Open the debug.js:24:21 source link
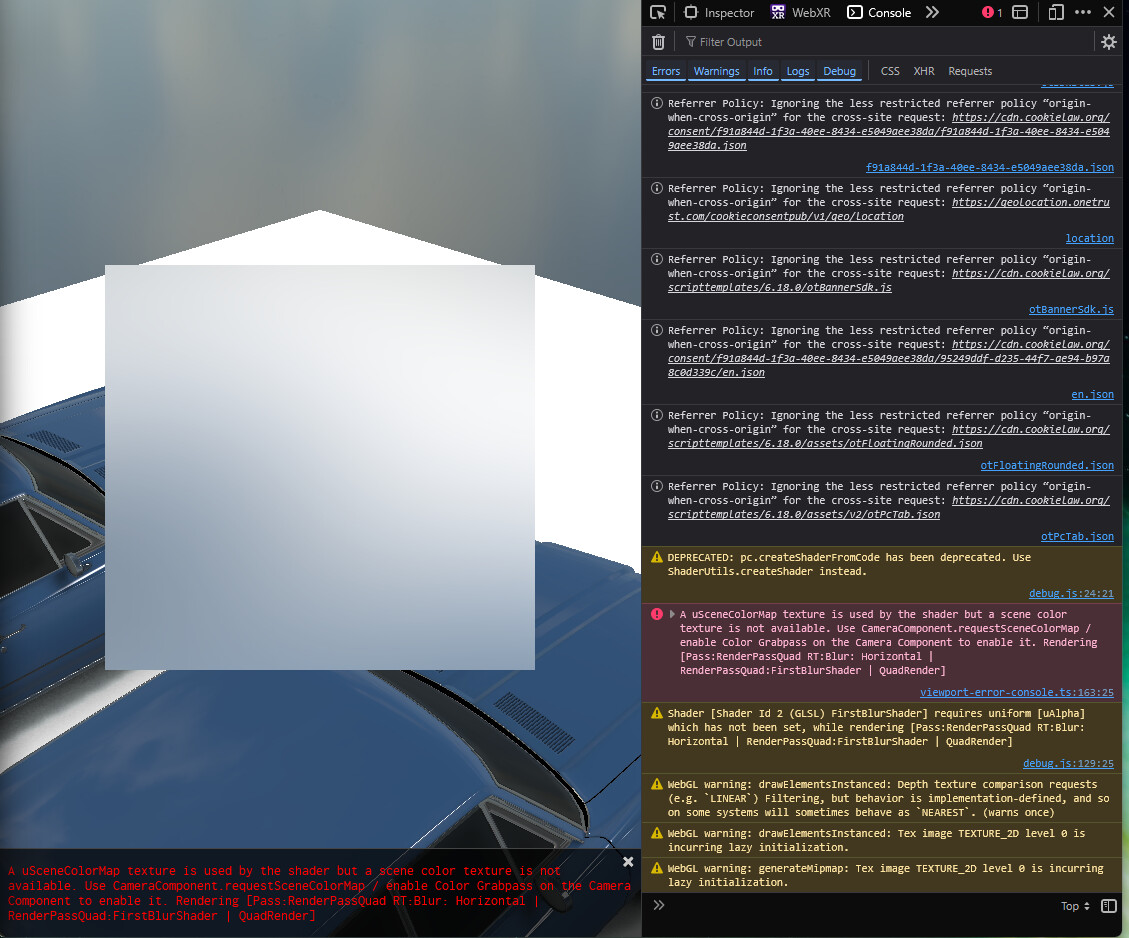The height and width of the screenshot is (938, 1129). [1072, 593]
